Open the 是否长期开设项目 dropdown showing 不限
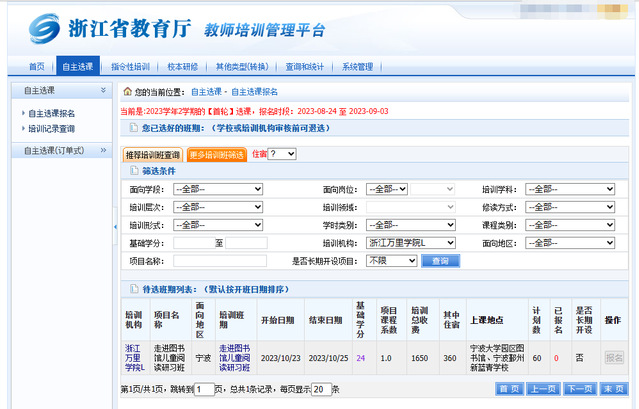The width and height of the screenshot is (639, 409). point(392,261)
